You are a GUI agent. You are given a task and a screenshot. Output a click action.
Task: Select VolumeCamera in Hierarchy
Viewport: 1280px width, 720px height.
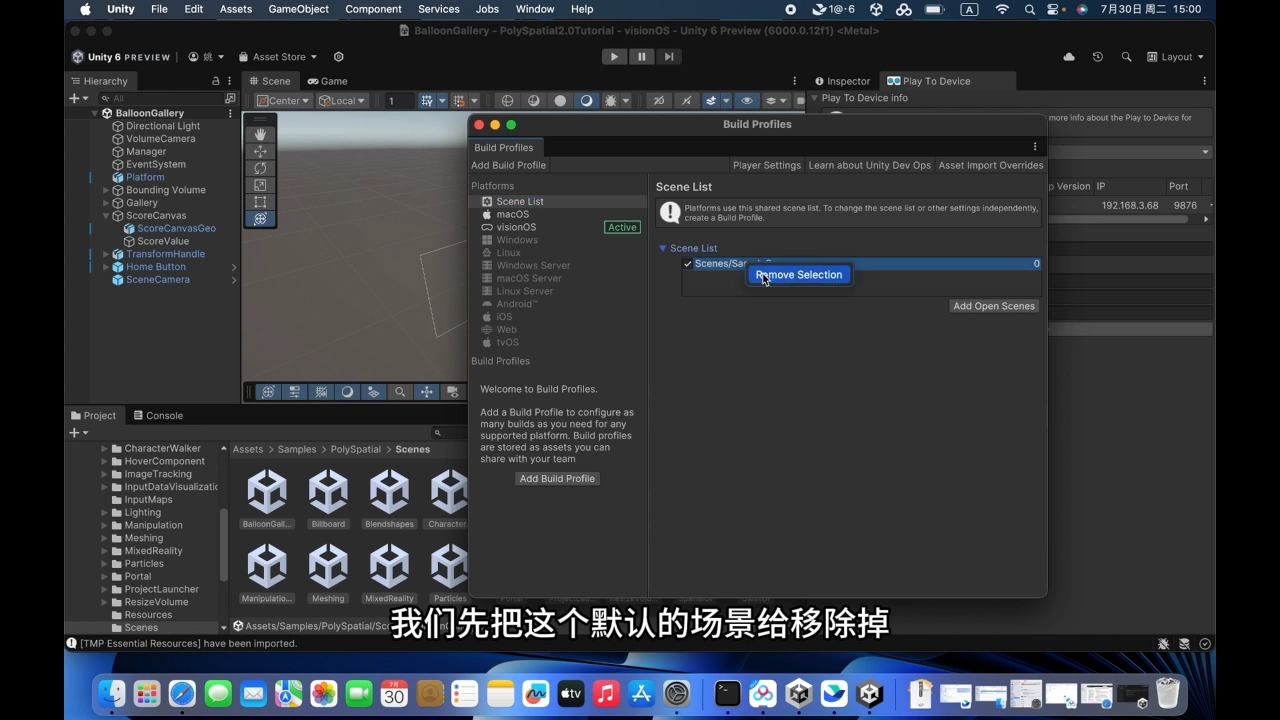[160, 139]
